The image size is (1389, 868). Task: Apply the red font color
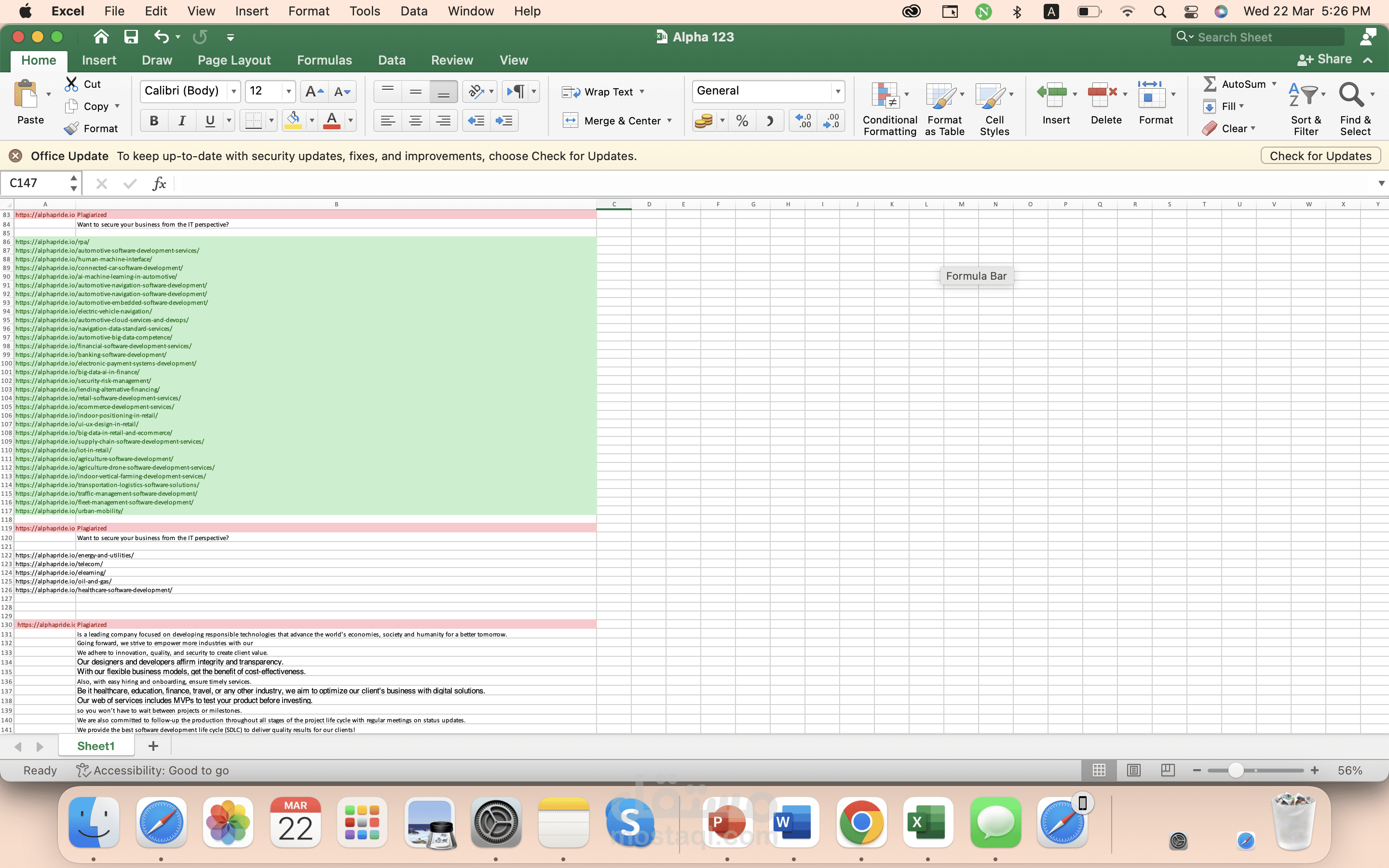[332, 121]
